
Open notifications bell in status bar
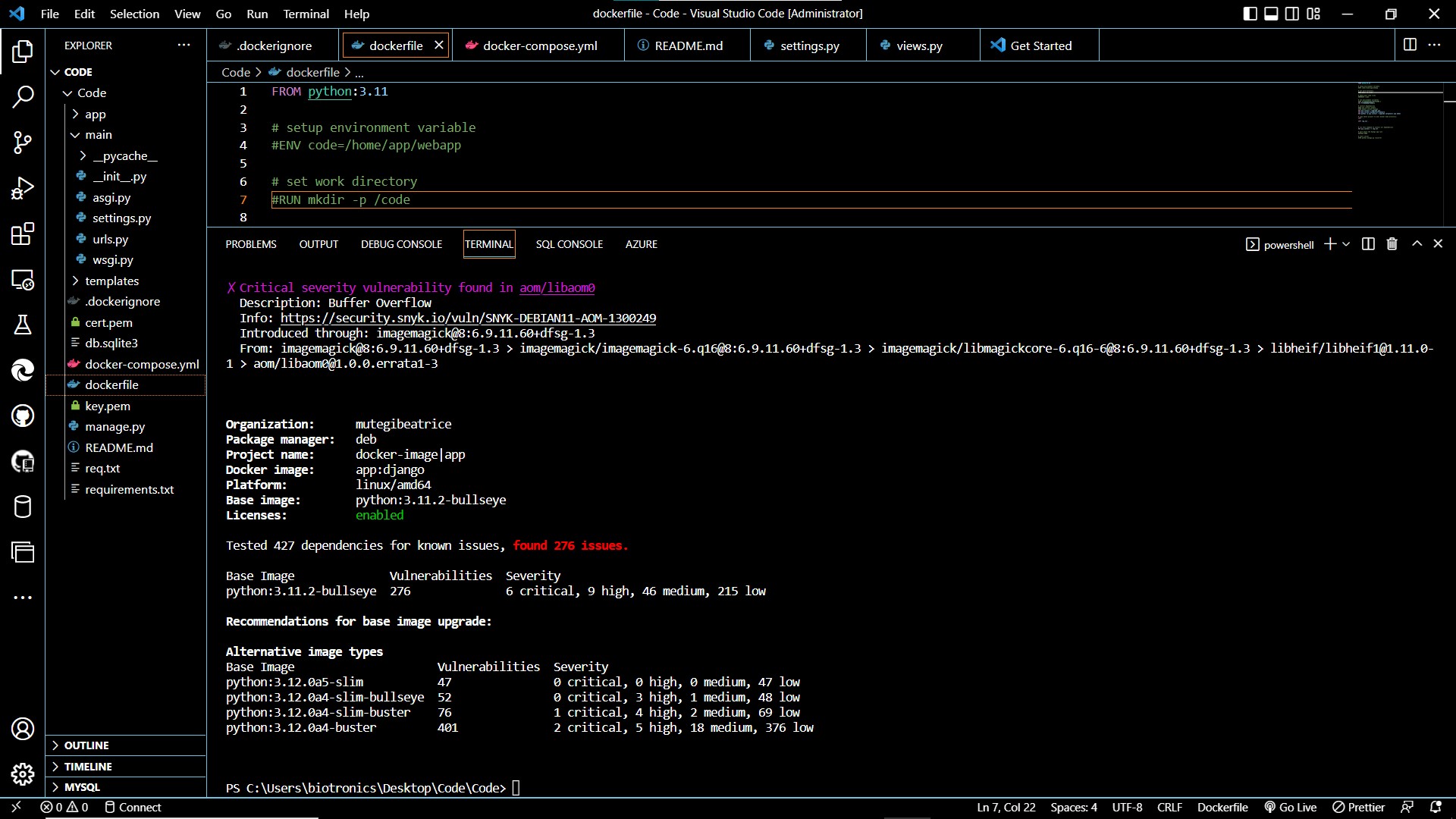(x=1436, y=807)
